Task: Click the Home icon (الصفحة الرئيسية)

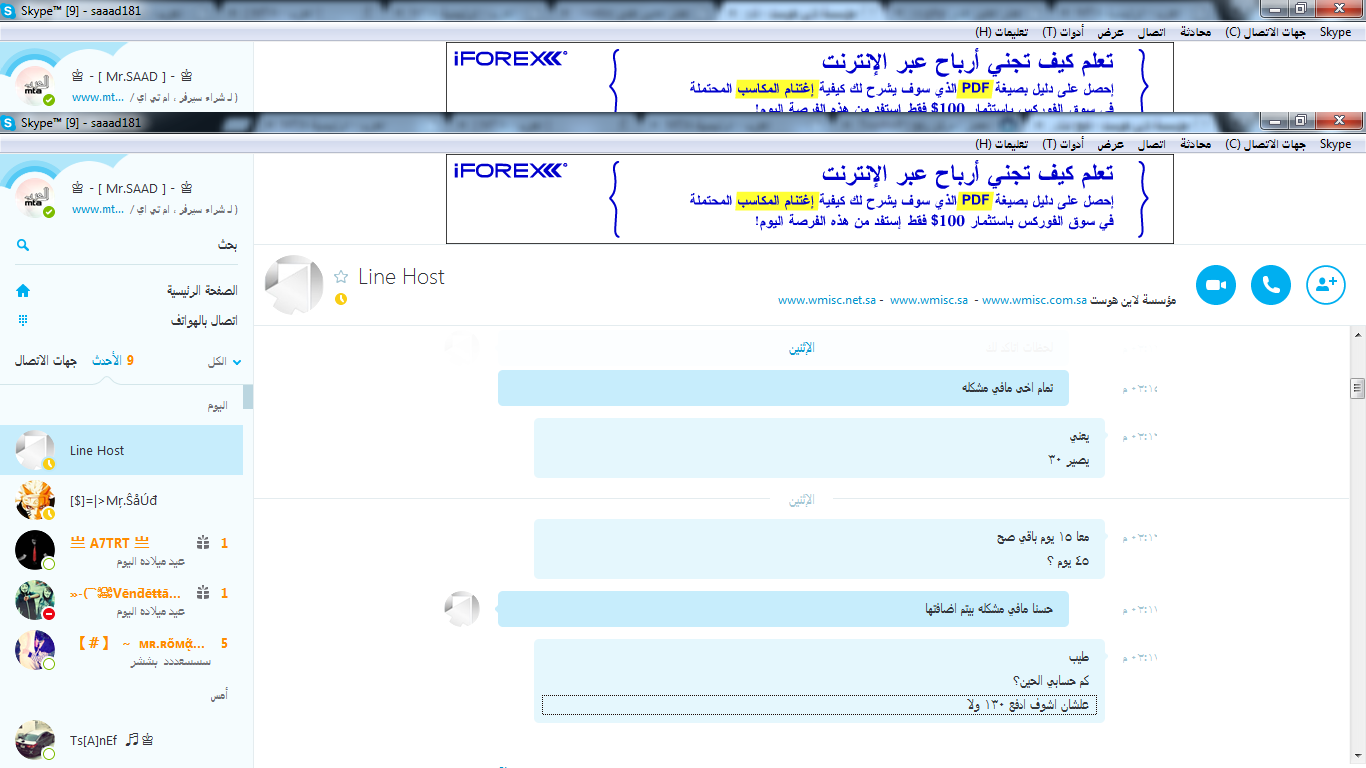Action: click(23, 291)
